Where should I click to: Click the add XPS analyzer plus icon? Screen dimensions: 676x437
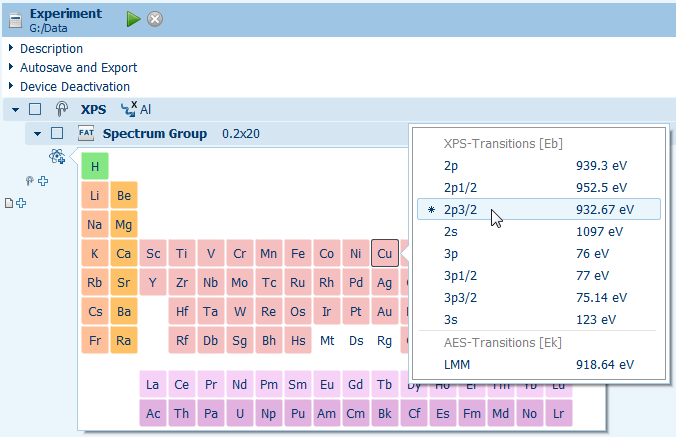pyautogui.click(x=36, y=181)
